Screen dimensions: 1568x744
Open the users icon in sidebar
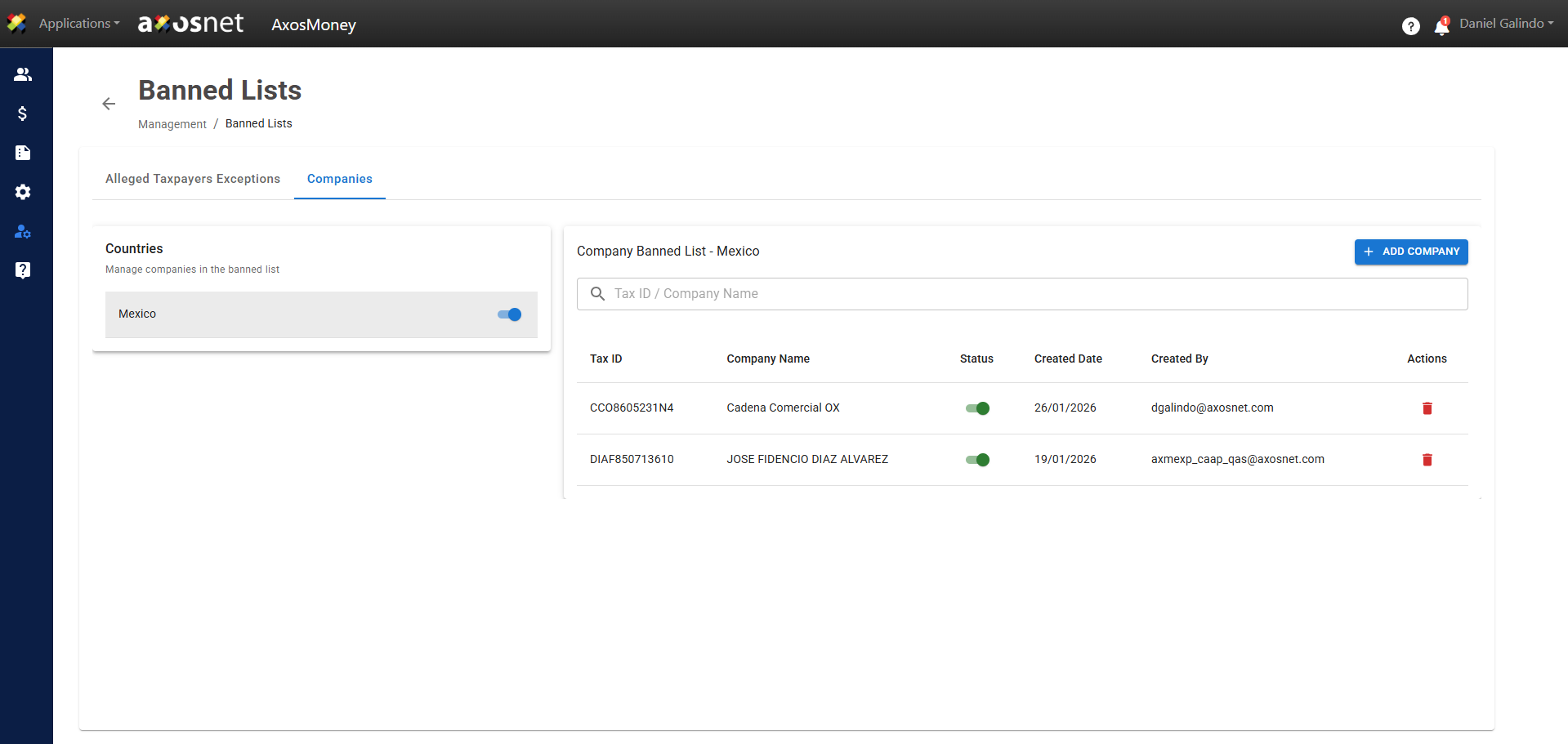tap(23, 74)
